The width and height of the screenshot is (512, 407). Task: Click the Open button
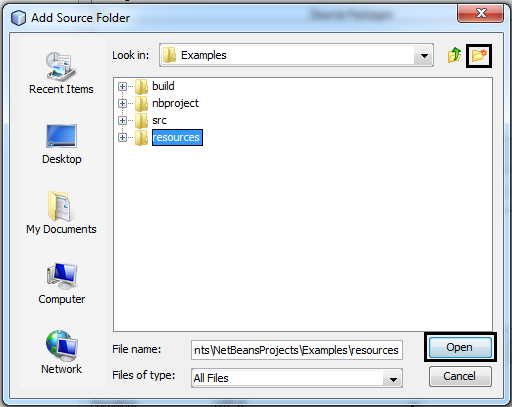pyautogui.click(x=460, y=347)
